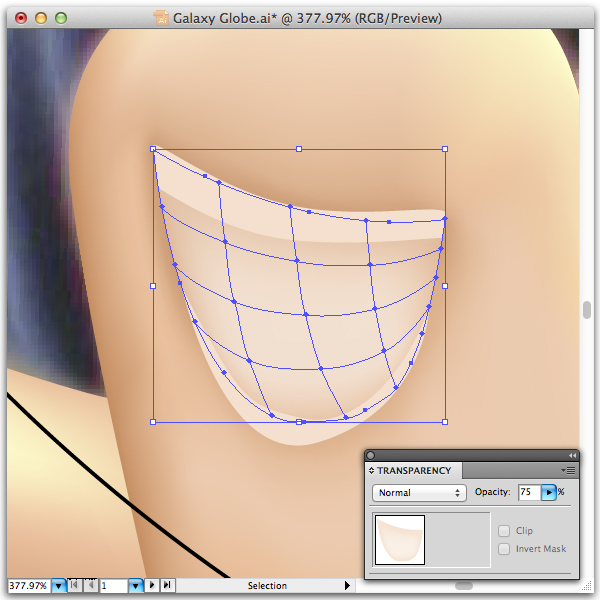The image size is (600, 600).
Task: Click the bottom-center bounding box handle
Action: 299,422
